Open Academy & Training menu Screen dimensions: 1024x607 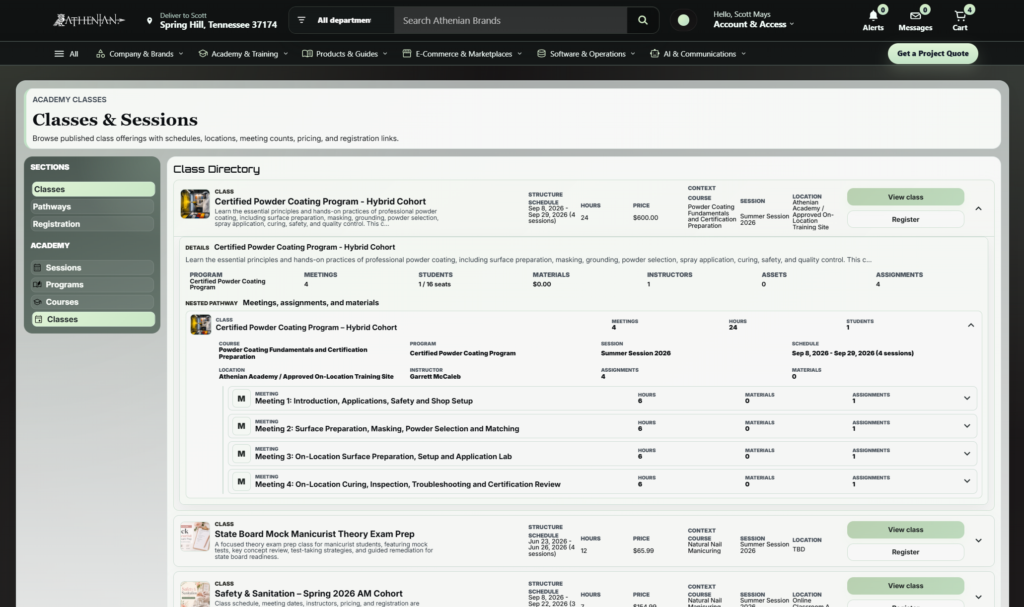click(x=243, y=54)
